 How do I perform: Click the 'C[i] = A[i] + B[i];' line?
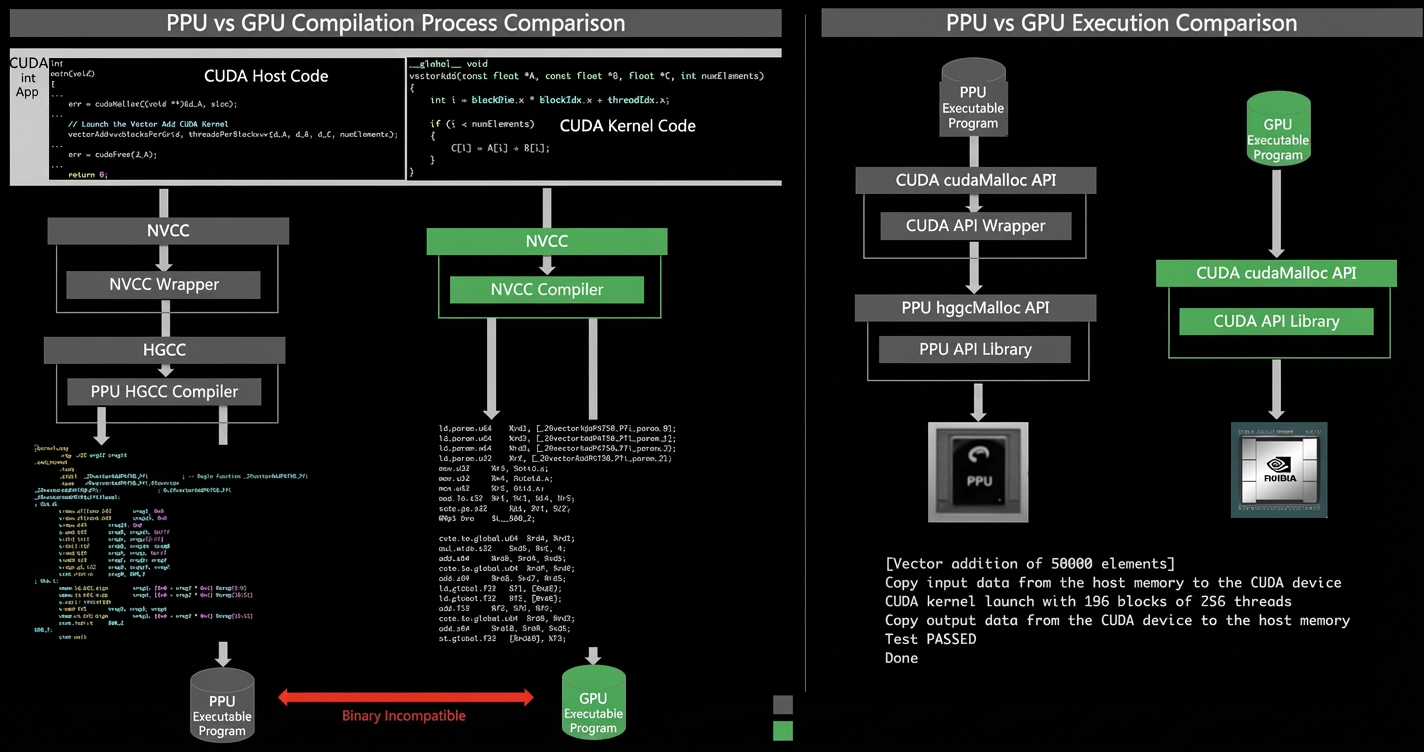[x=501, y=148]
